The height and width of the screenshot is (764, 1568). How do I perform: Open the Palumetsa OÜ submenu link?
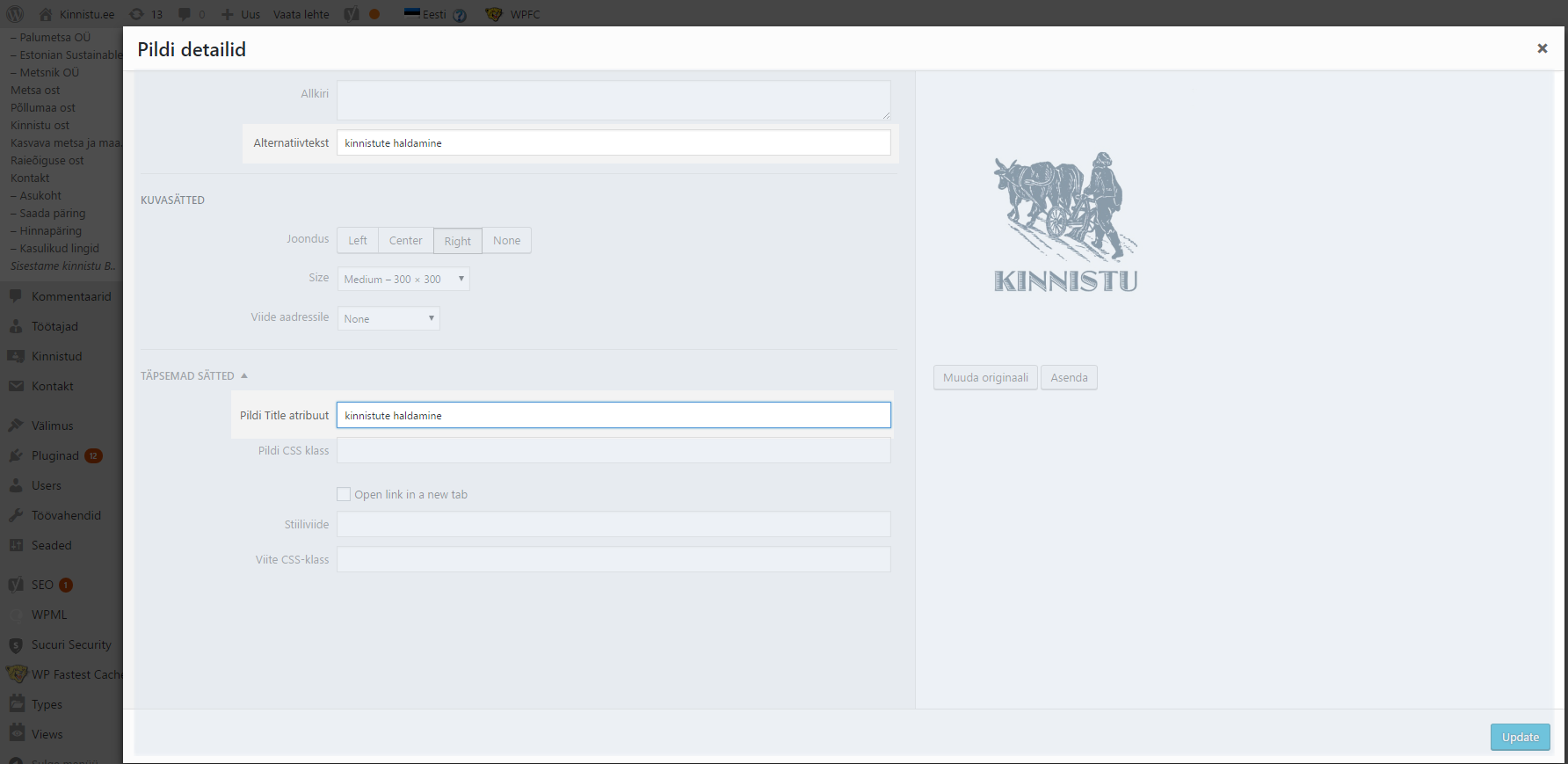coord(50,37)
